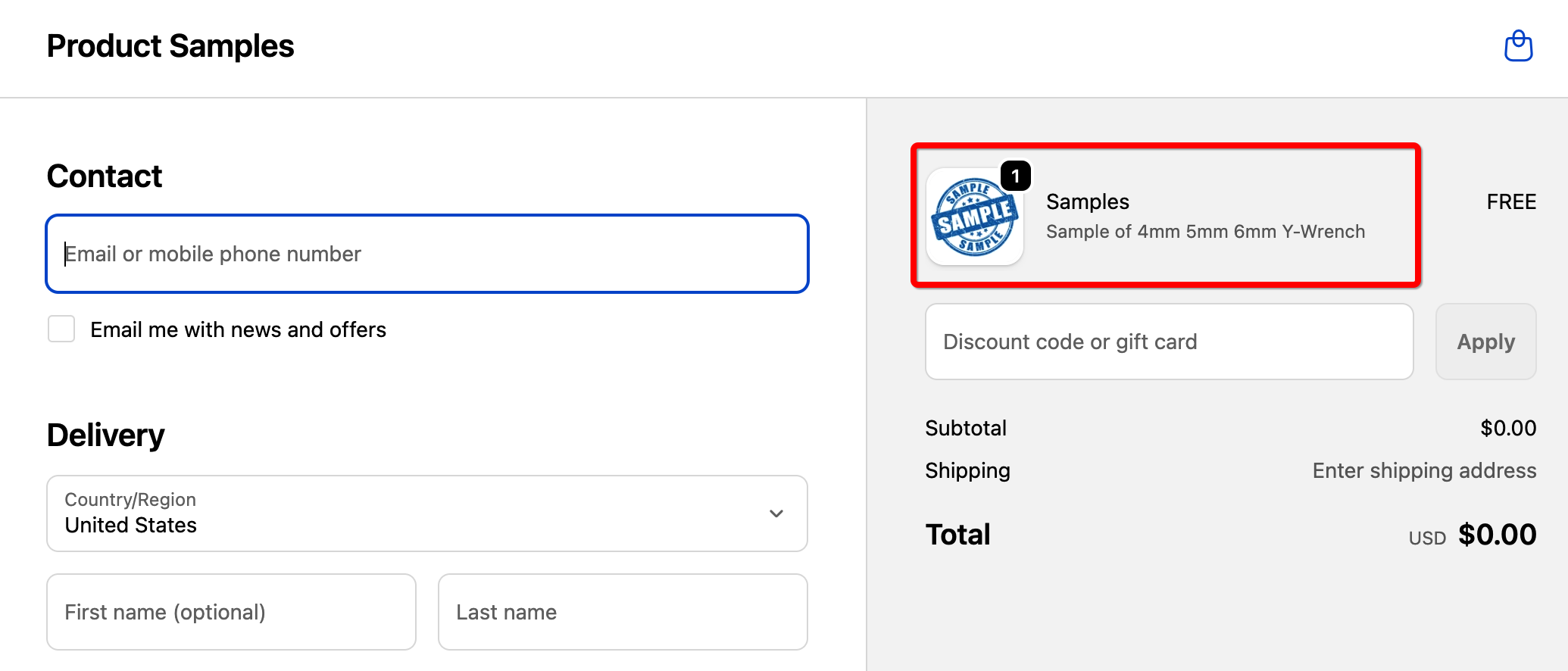The image size is (1568, 671).
Task: Click the Y-Wrench sample description text
Action: pyautogui.click(x=1205, y=232)
